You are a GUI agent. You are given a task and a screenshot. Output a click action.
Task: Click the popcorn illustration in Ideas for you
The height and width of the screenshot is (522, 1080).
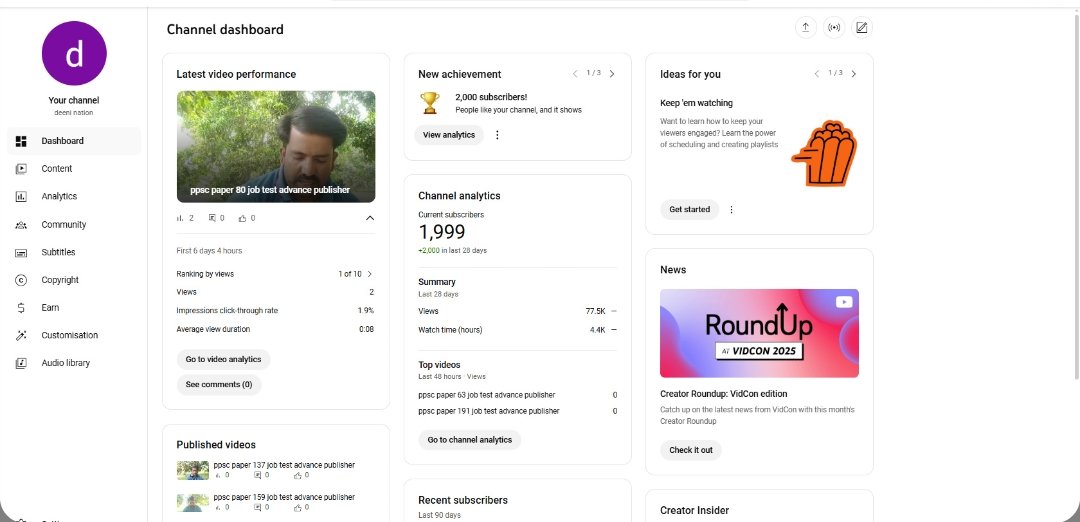click(824, 153)
